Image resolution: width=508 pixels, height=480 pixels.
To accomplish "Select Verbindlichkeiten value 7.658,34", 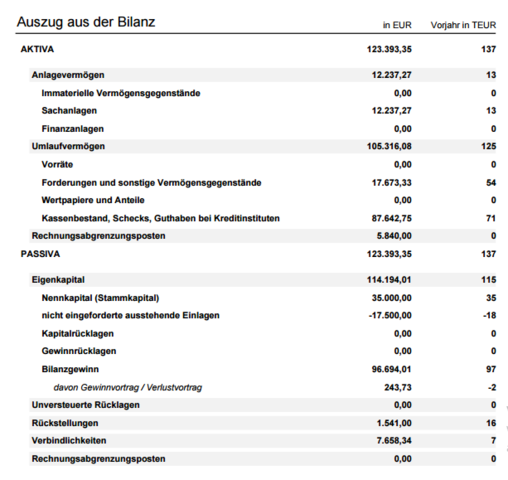I will point(394,441).
